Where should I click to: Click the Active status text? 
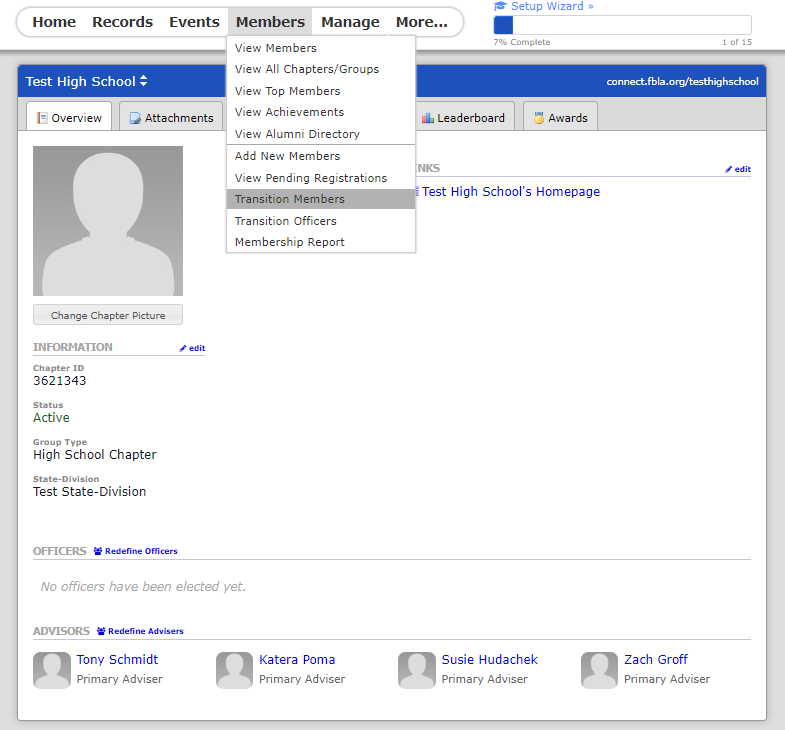[51, 418]
